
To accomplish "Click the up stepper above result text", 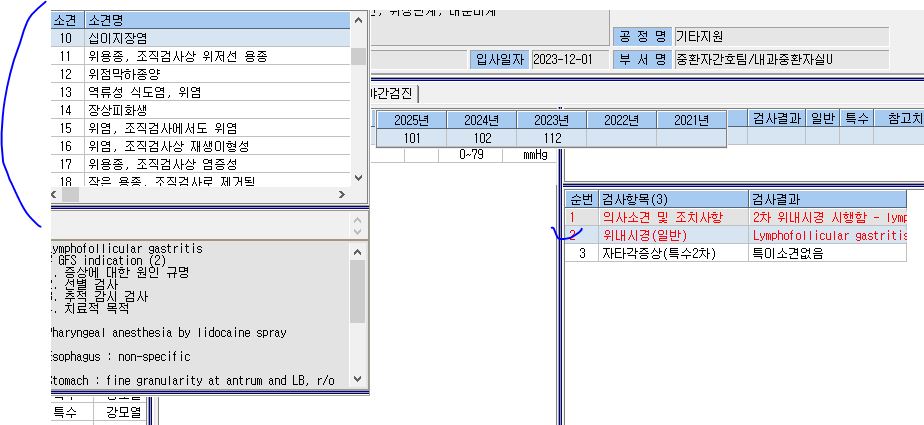I will coord(358,220).
